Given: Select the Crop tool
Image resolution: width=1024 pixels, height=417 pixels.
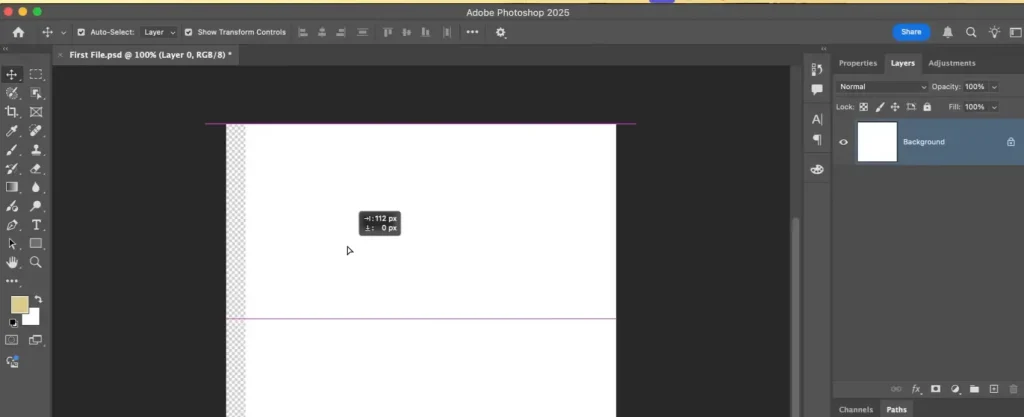Looking at the screenshot, I should click(x=12, y=112).
